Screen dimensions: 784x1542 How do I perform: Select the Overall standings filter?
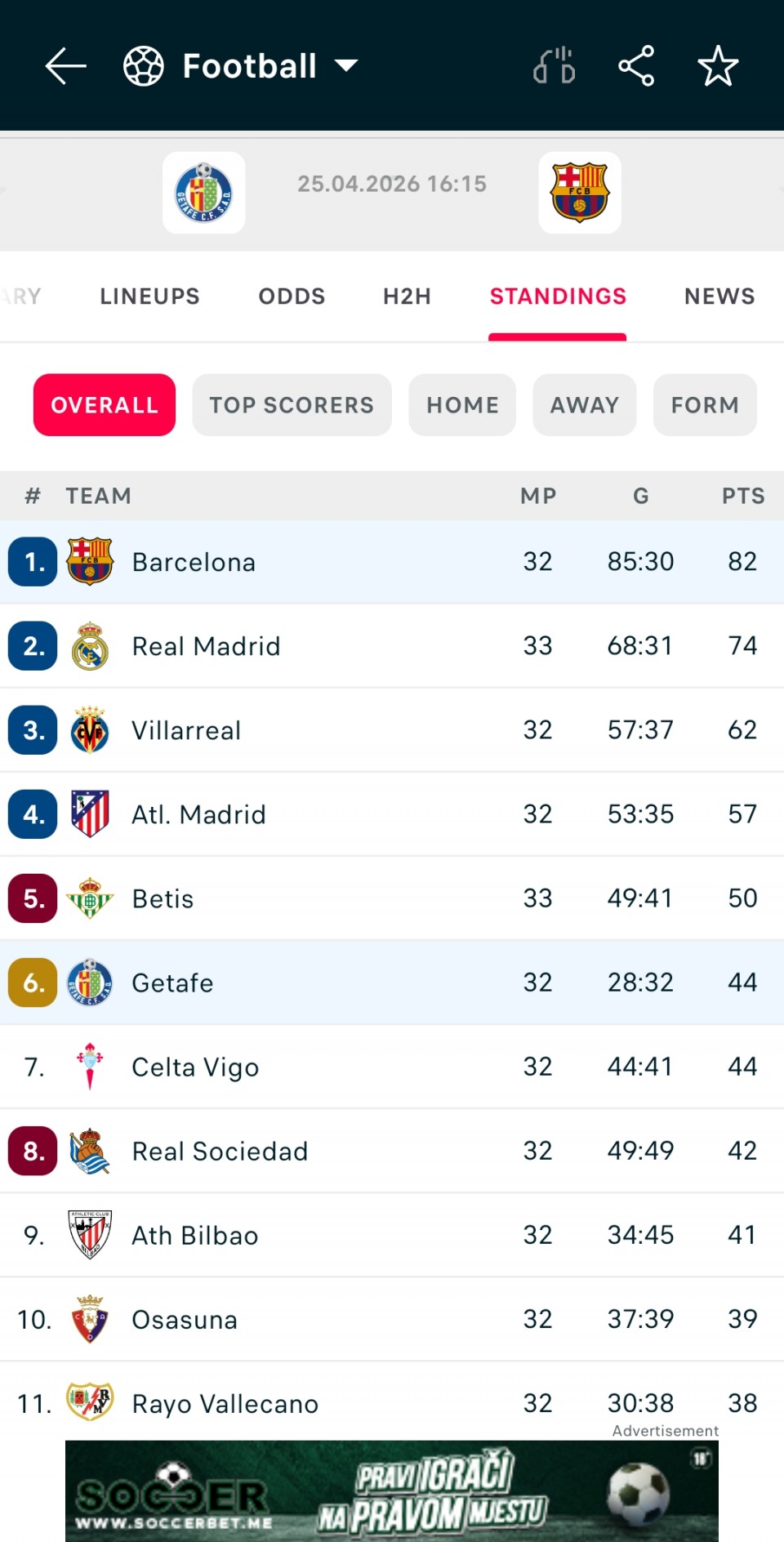(x=105, y=405)
